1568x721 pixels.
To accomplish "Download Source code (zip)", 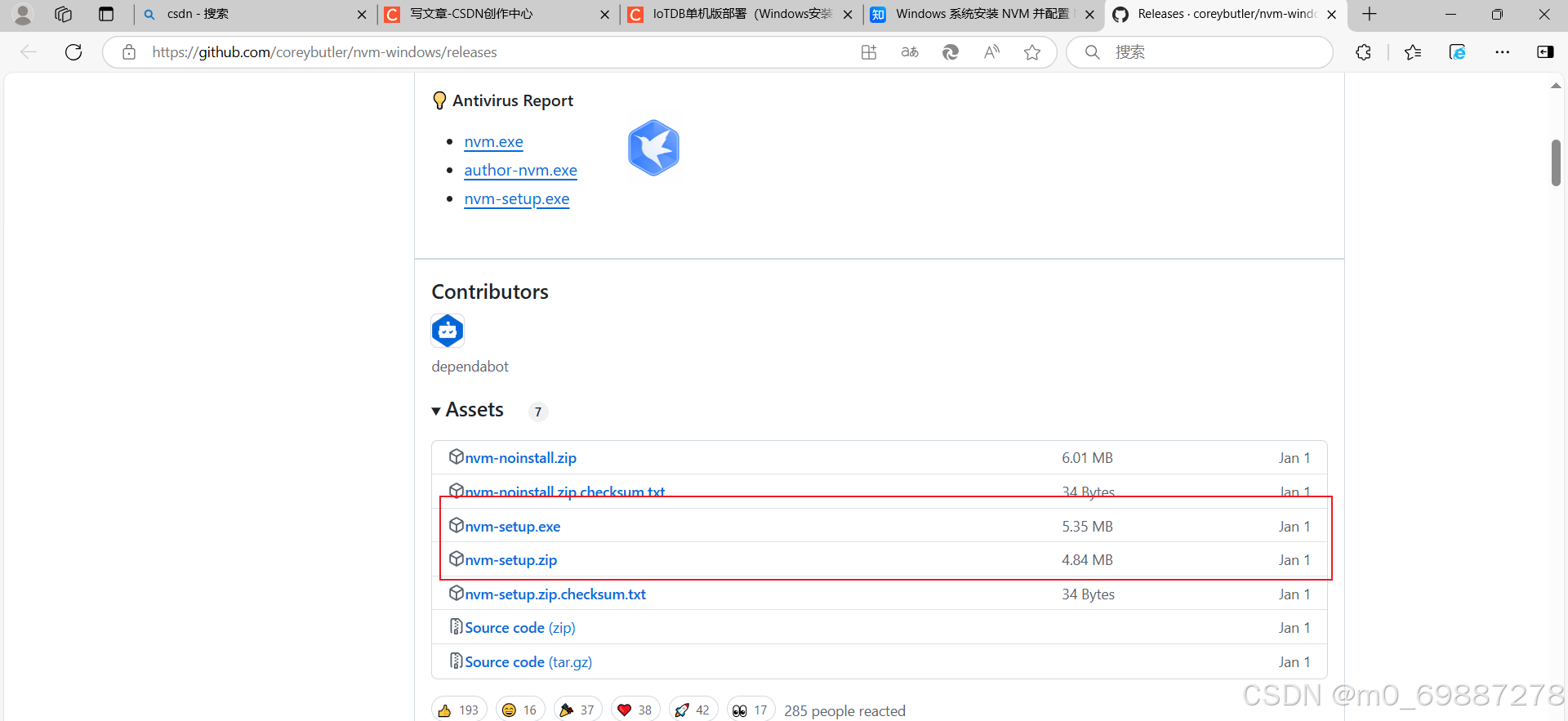I will [x=520, y=628].
